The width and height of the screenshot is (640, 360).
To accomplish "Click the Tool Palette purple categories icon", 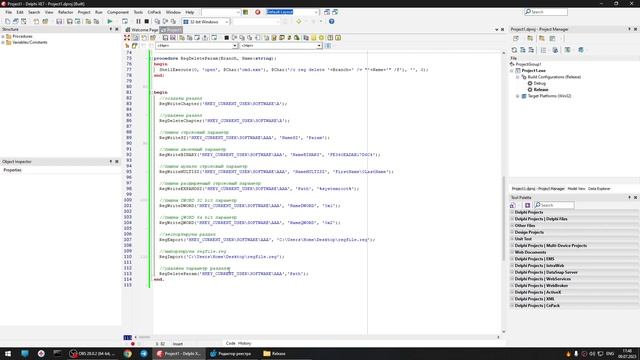I will pos(527,205).
